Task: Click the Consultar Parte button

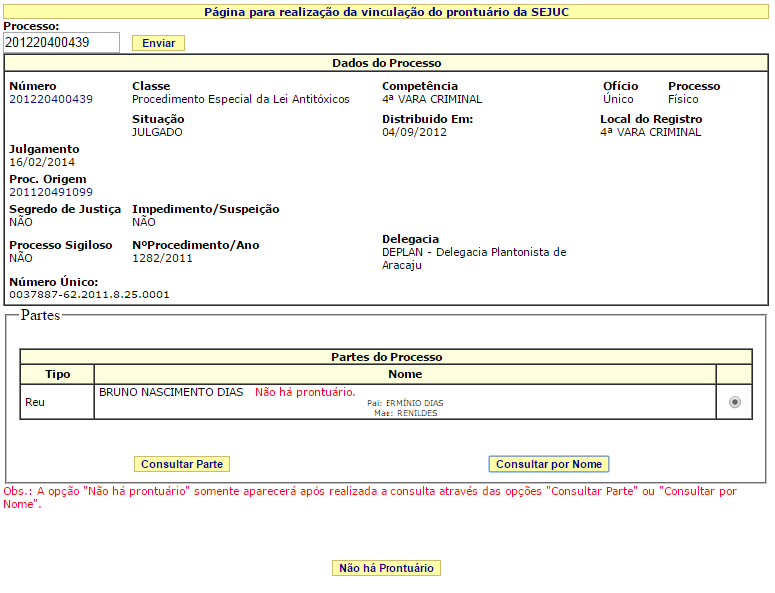Action: [182, 464]
